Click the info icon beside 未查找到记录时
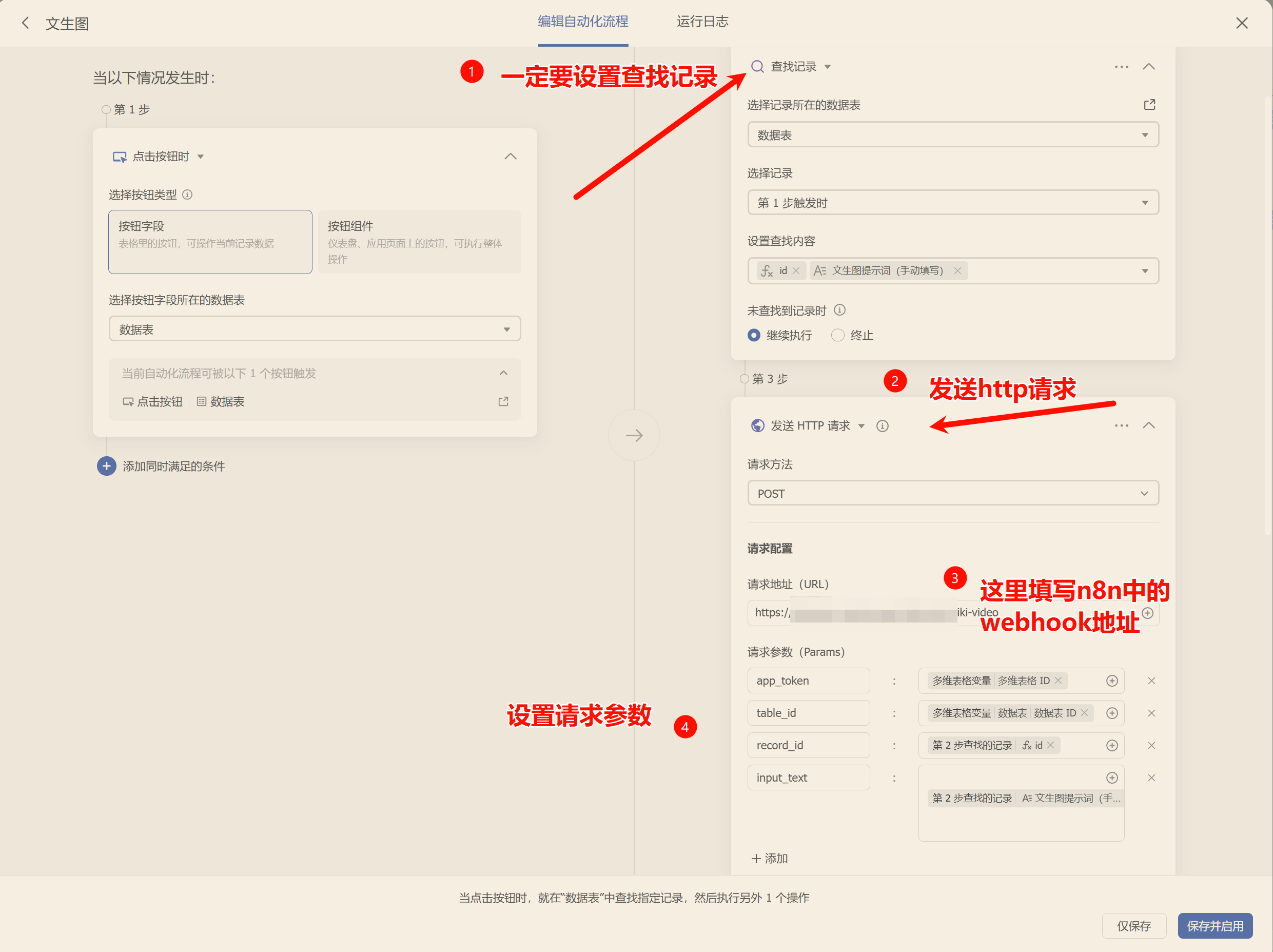Image resolution: width=1273 pixels, height=952 pixels. [x=839, y=309]
